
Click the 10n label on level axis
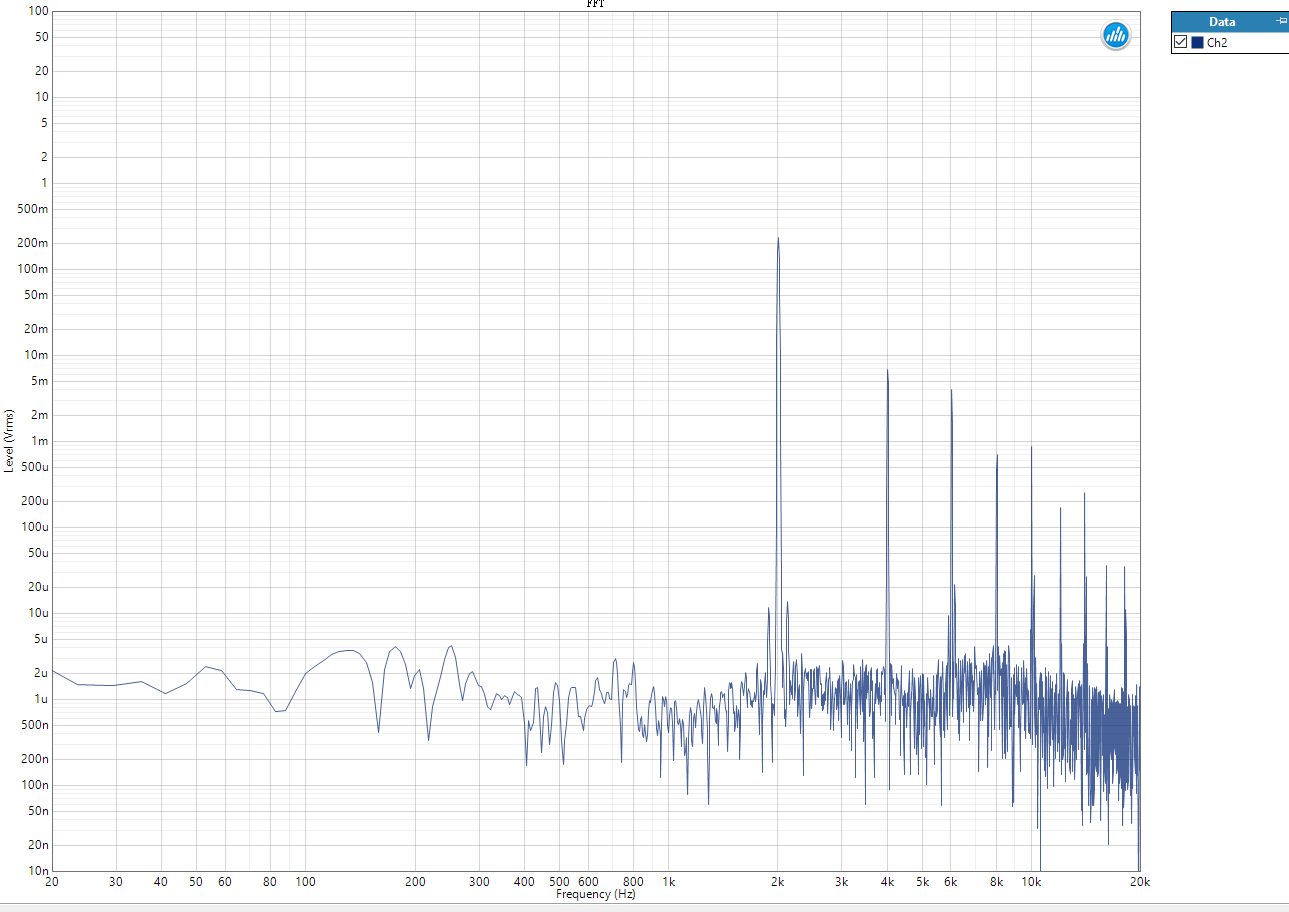click(39, 871)
